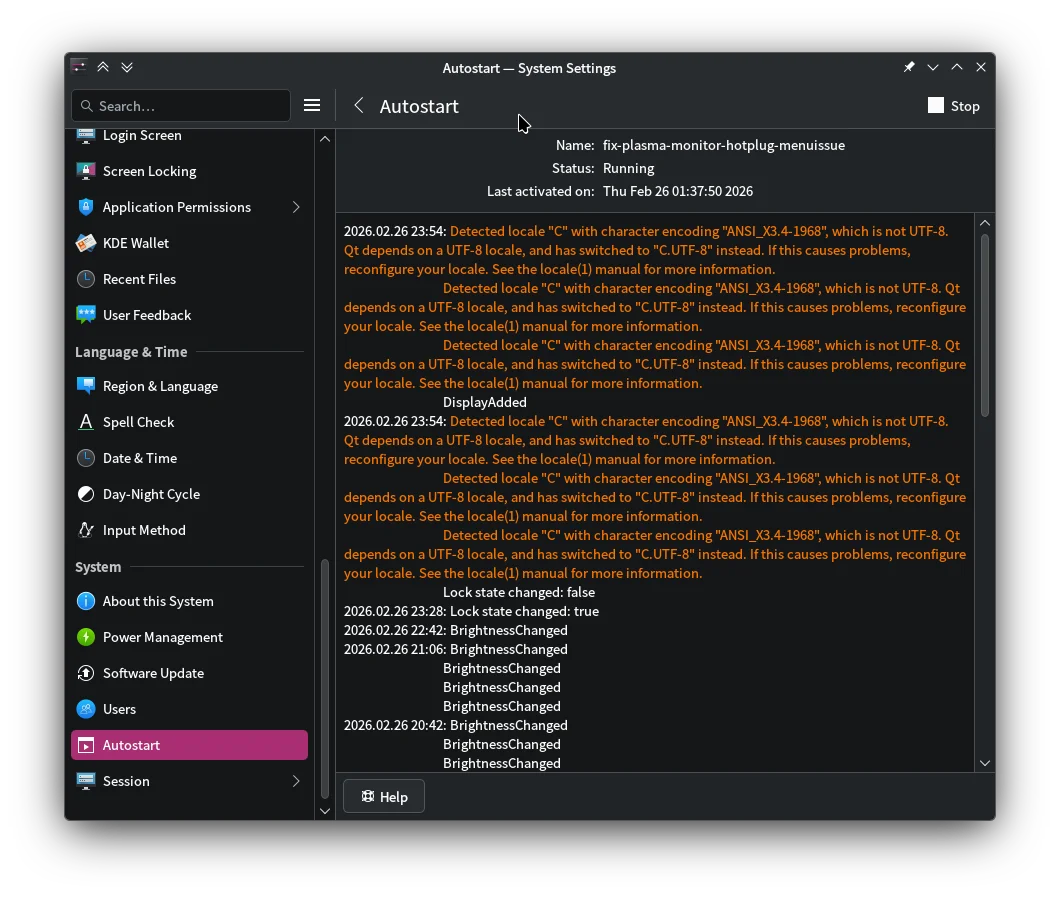Open Software Update page
The width and height of the screenshot is (1060, 897).
click(153, 673)
